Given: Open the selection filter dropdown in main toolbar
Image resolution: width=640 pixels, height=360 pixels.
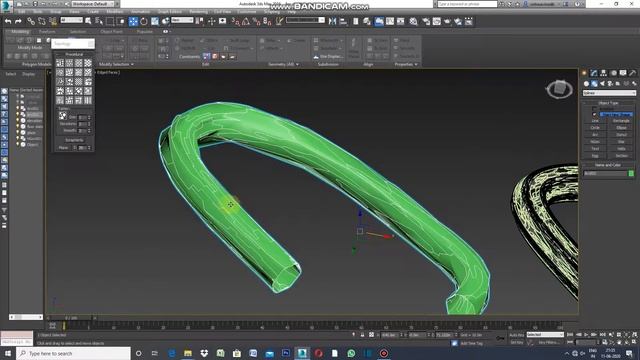Looking at the screenshot, I should click(72, 20).
